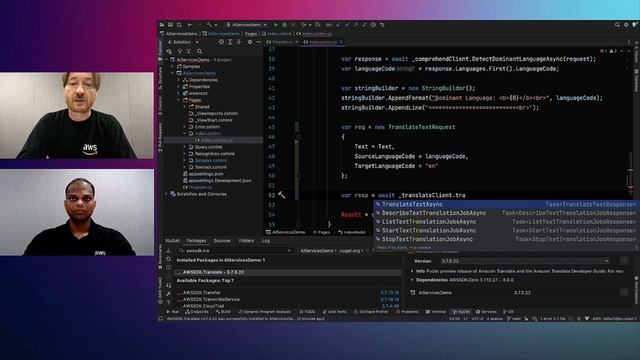Image resolution: width=640 pixels, height=360 pixels.
Task: Open the package Version dropdown 3.7.5.22
Action: (525, 261)
